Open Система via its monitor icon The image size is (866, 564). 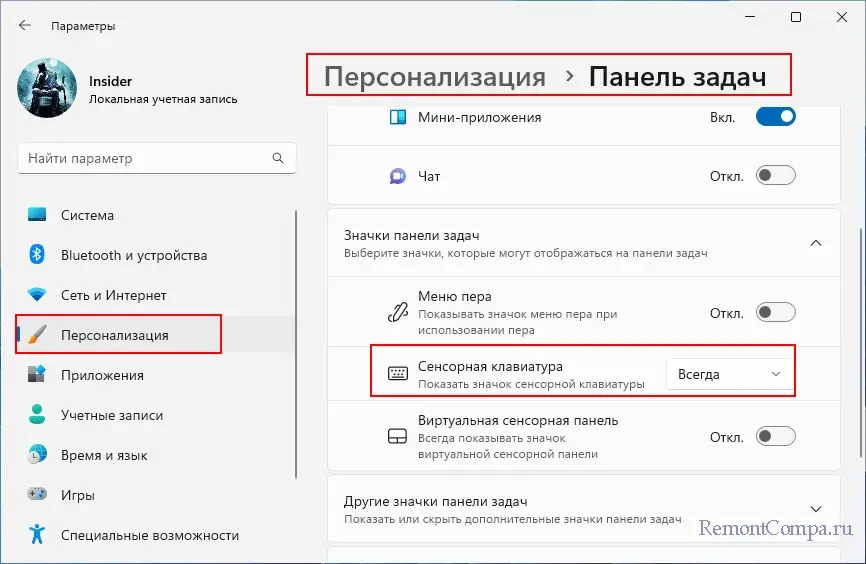pos(37,215)
